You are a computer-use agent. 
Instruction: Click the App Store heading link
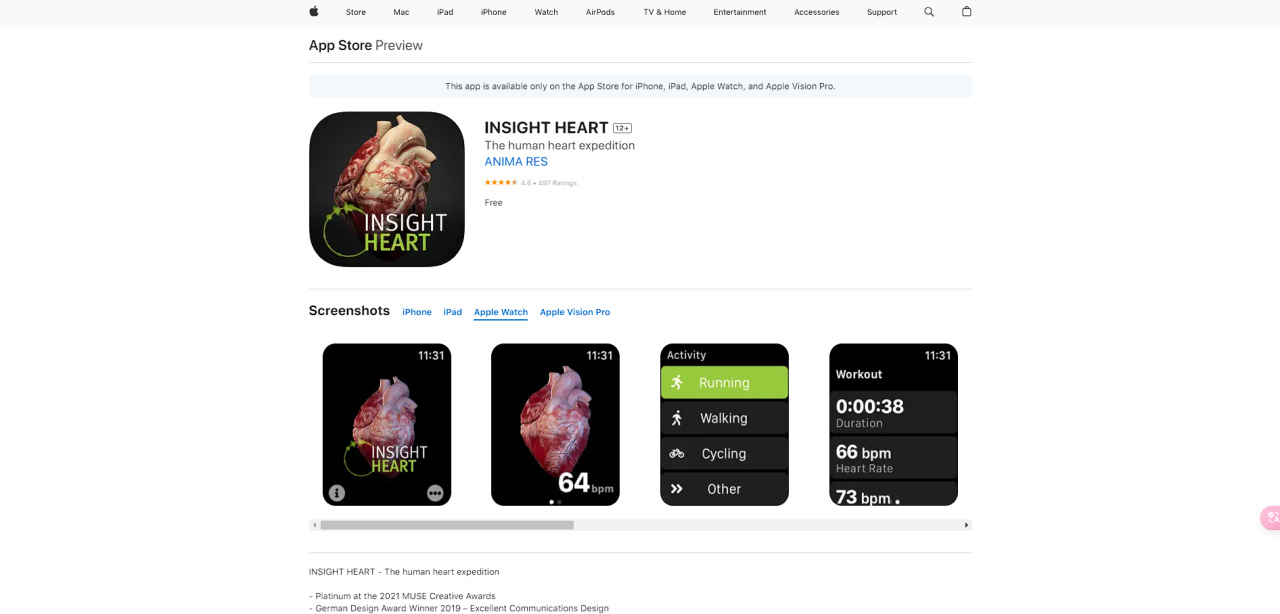click(340, 45)
